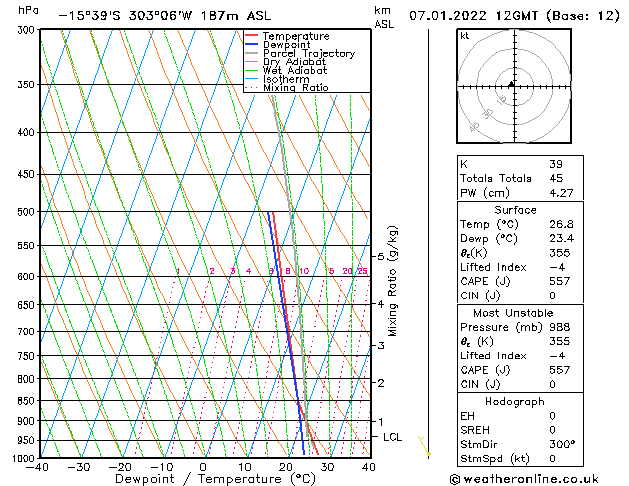The height and width of the screenshot is (486, 629).
Task: Click the mixing ratio label 25 at 600 hPa
Action: point(363,271)
